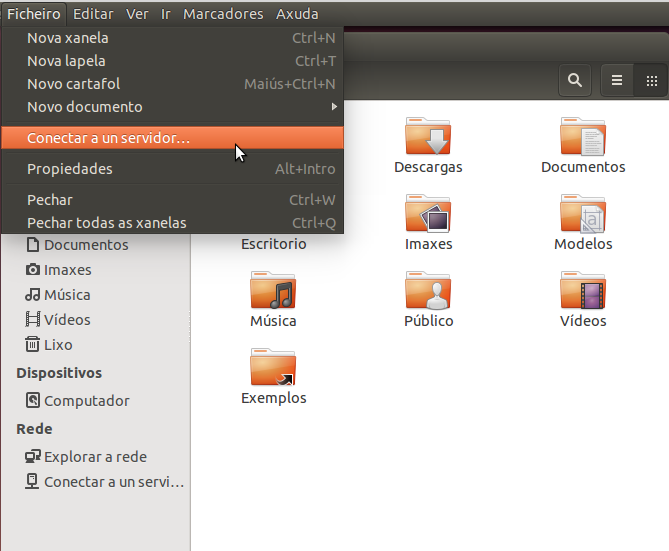669x551 pixels.
Task: Select Documentos text in the sidebar
Action: [x=86, y=245]
